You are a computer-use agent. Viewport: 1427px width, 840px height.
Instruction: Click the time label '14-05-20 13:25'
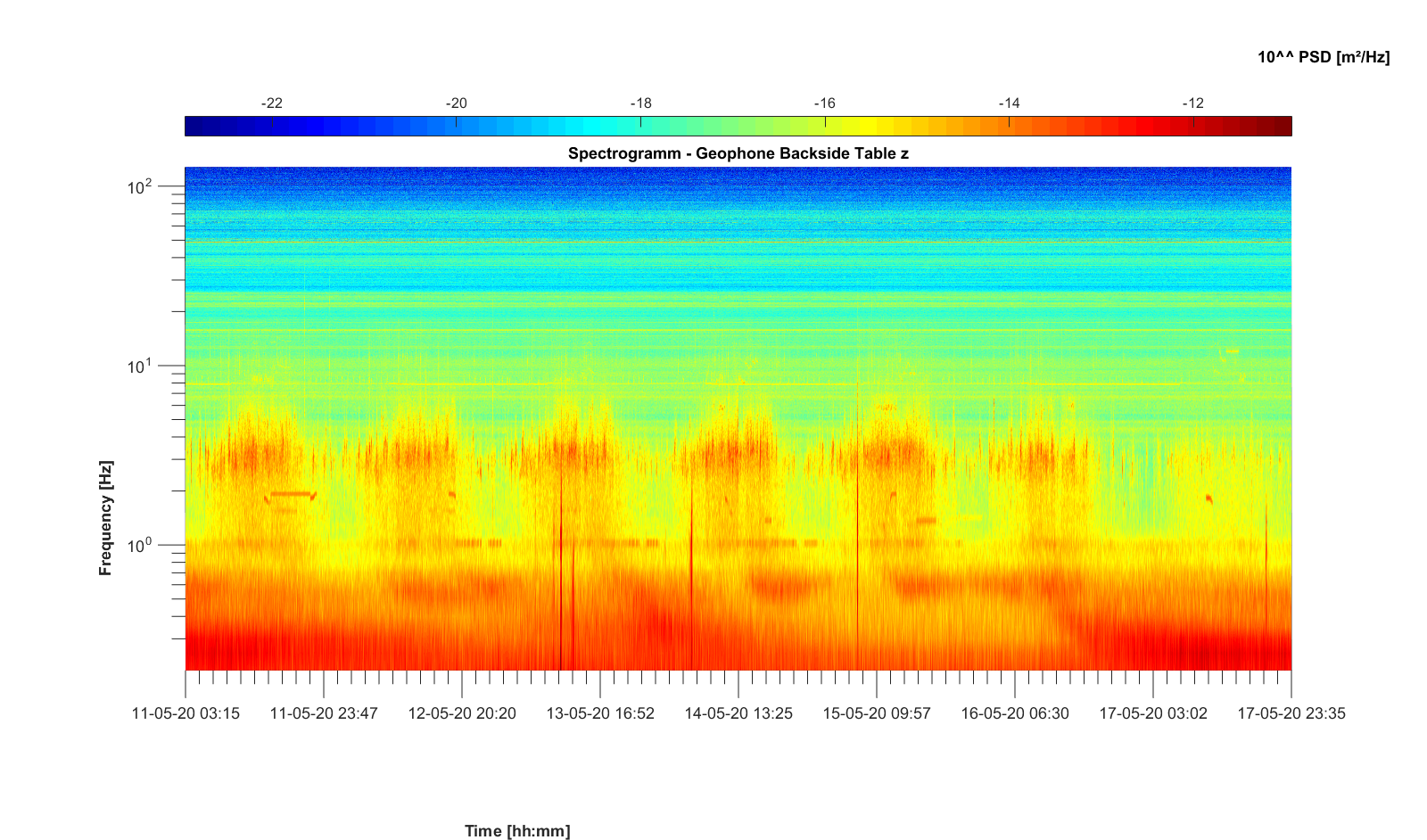coord(738,713)
